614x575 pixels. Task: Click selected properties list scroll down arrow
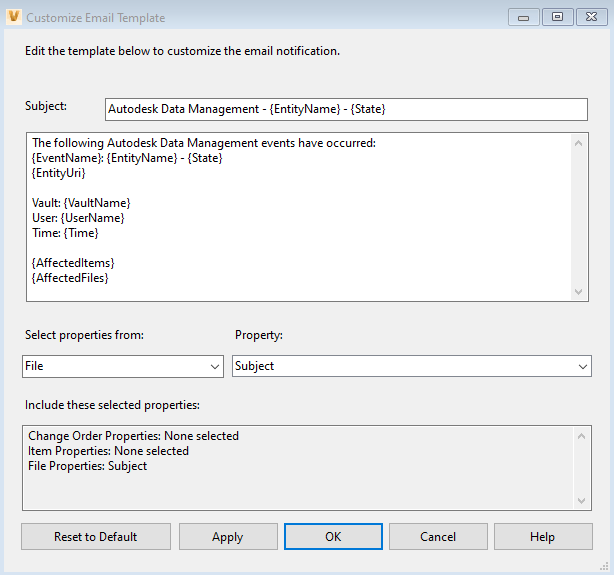coord(581,501)
